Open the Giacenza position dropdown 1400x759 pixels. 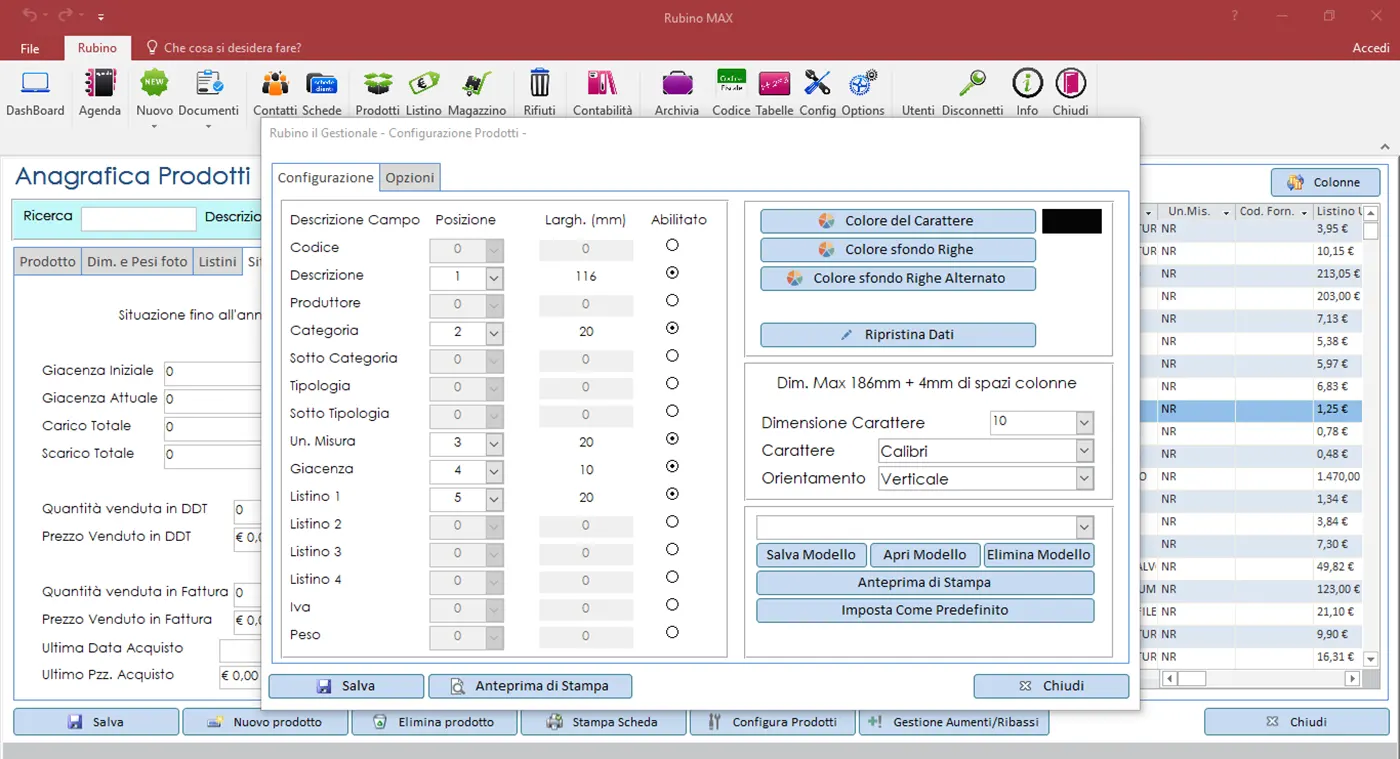pos(494,470)
